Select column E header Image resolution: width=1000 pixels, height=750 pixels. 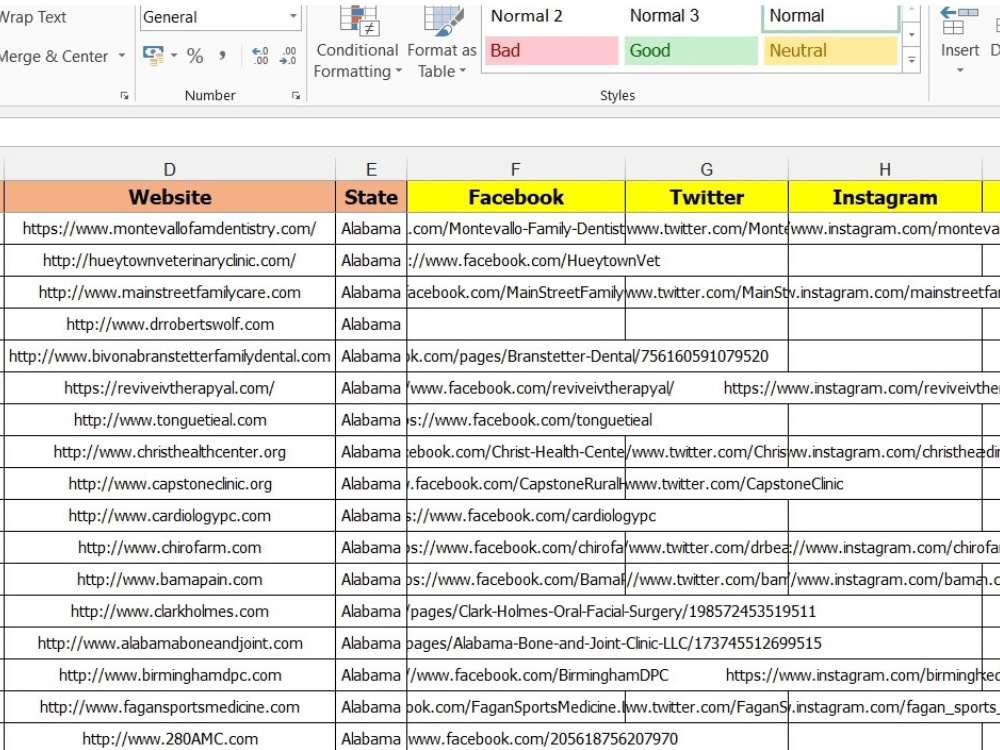coord(371,169)
